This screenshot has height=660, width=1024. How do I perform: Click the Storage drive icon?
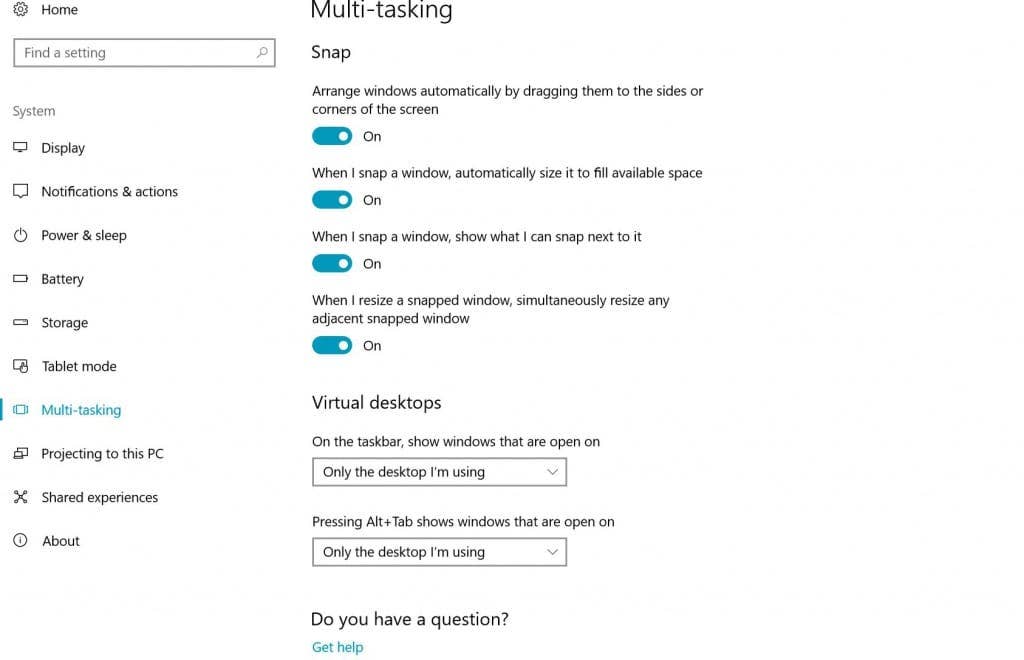click(21, 322)
